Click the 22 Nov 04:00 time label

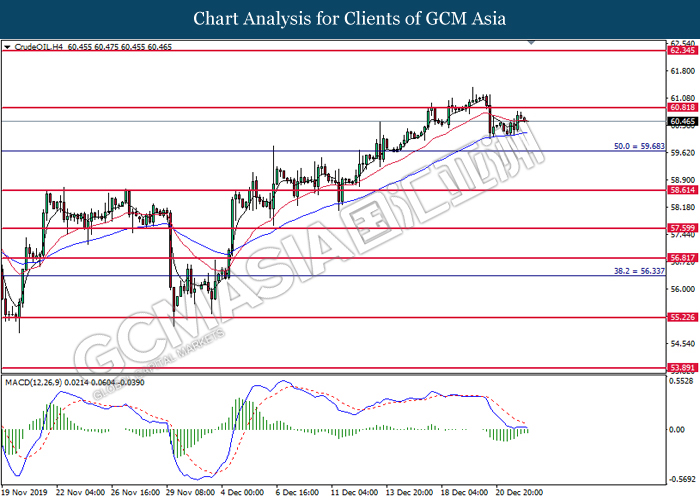(80, 492)
